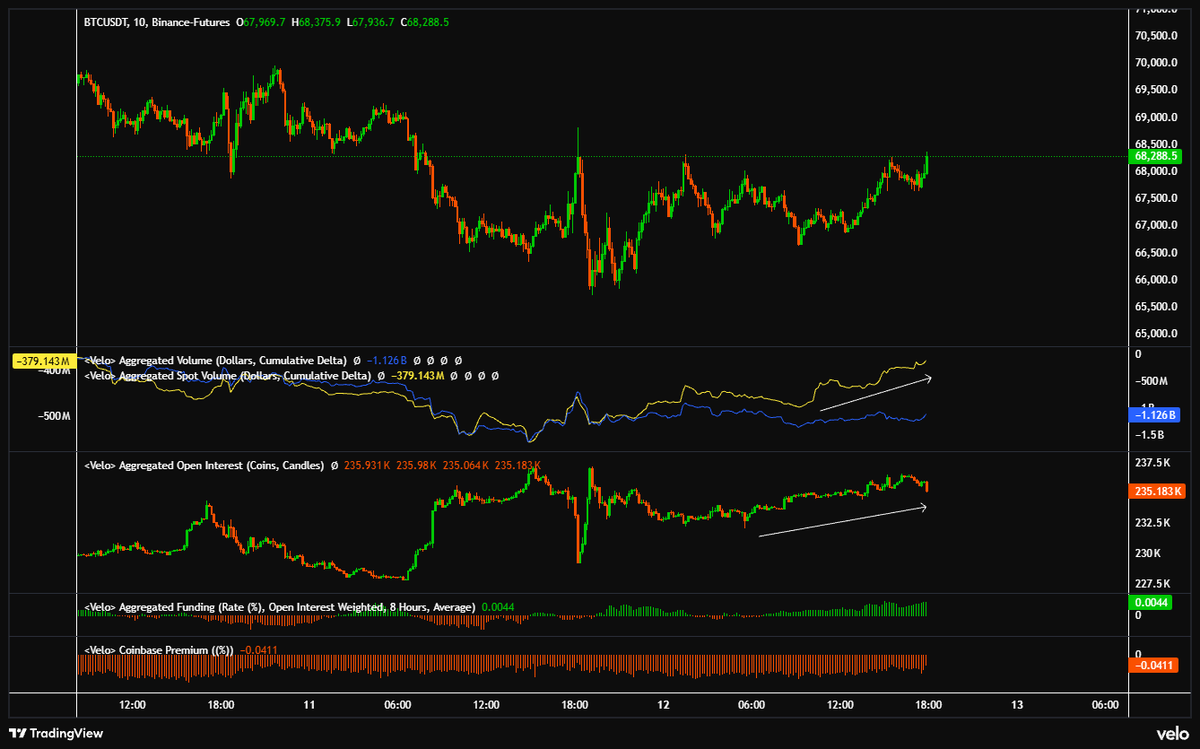Click the 235.064K open interest value

(466, 465)
